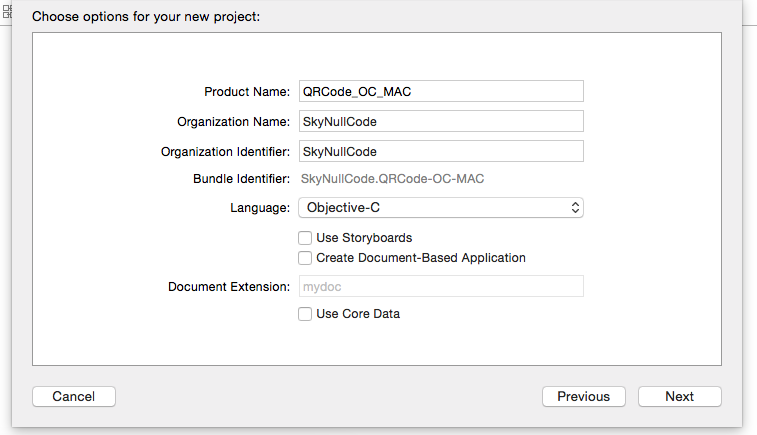This screenshot has width=757, height=435.
Task: Enable the Use Storyboards checkbox
Action: [305, 238]
